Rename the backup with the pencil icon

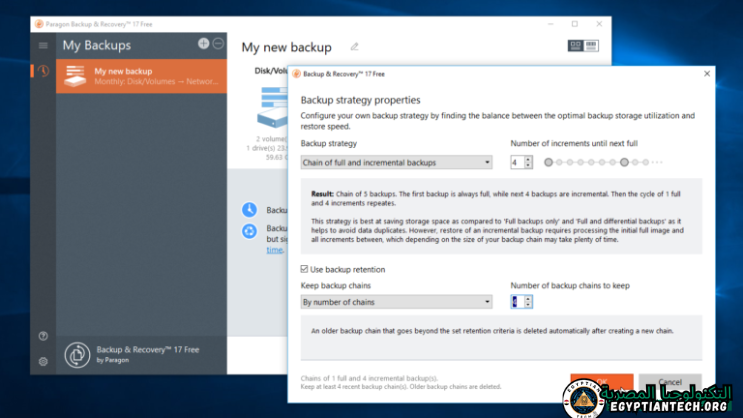354,47
